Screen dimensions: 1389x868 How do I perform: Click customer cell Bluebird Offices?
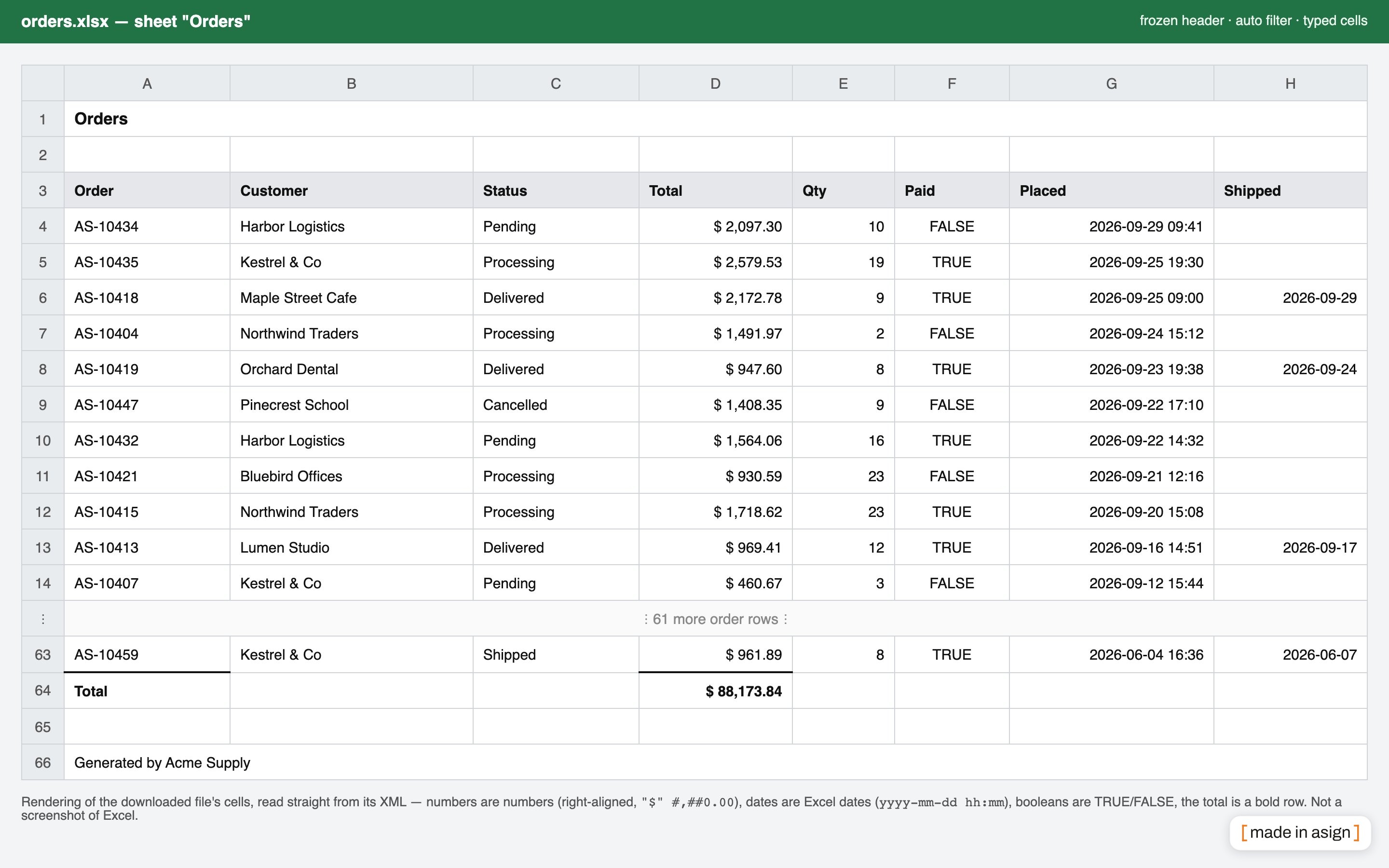tap(351, 476)
